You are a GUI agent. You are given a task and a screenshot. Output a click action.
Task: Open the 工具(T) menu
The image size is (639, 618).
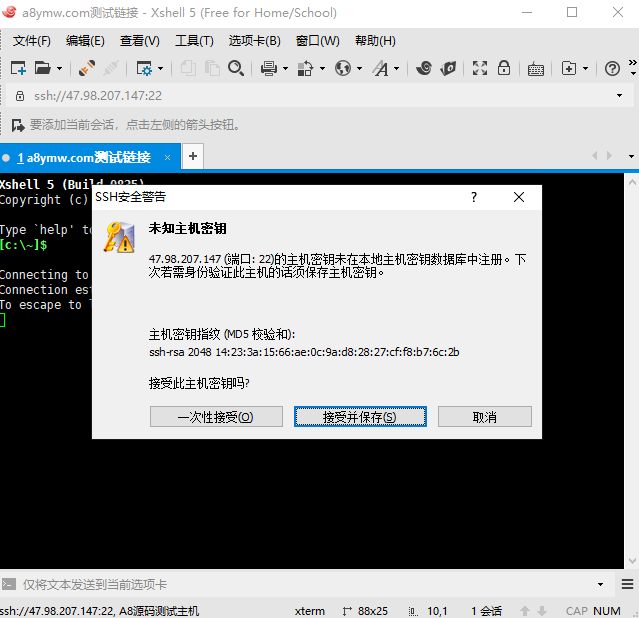[194, 41]
